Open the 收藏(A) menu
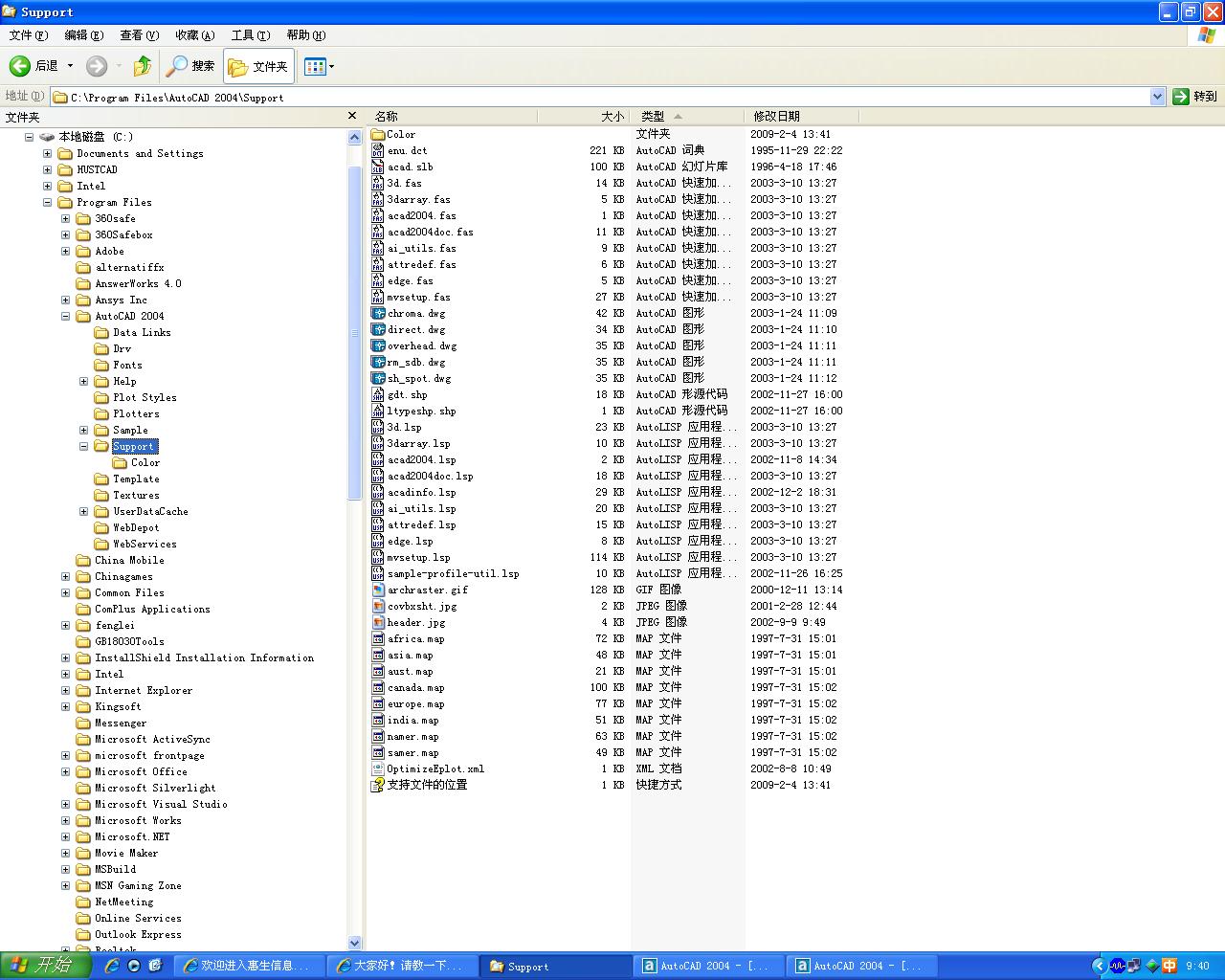1225x980 pixels. pos(194,35)
